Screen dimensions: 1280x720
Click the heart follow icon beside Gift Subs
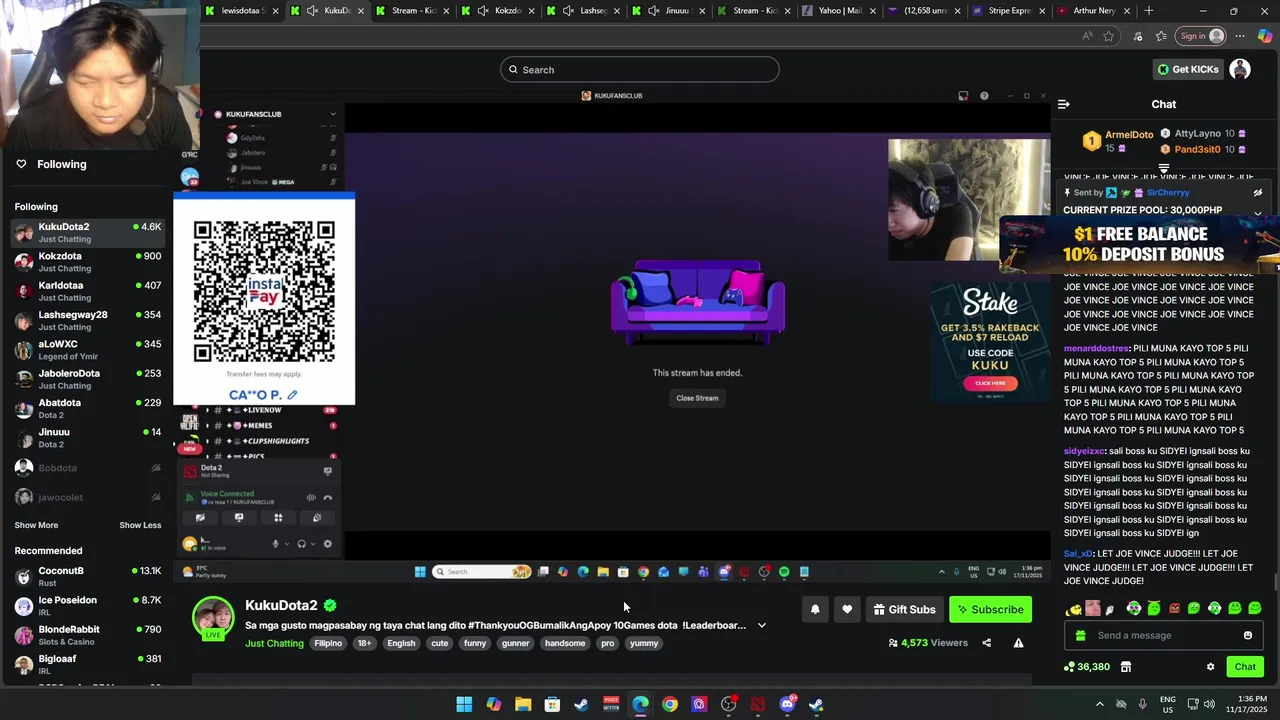point(847,609)
